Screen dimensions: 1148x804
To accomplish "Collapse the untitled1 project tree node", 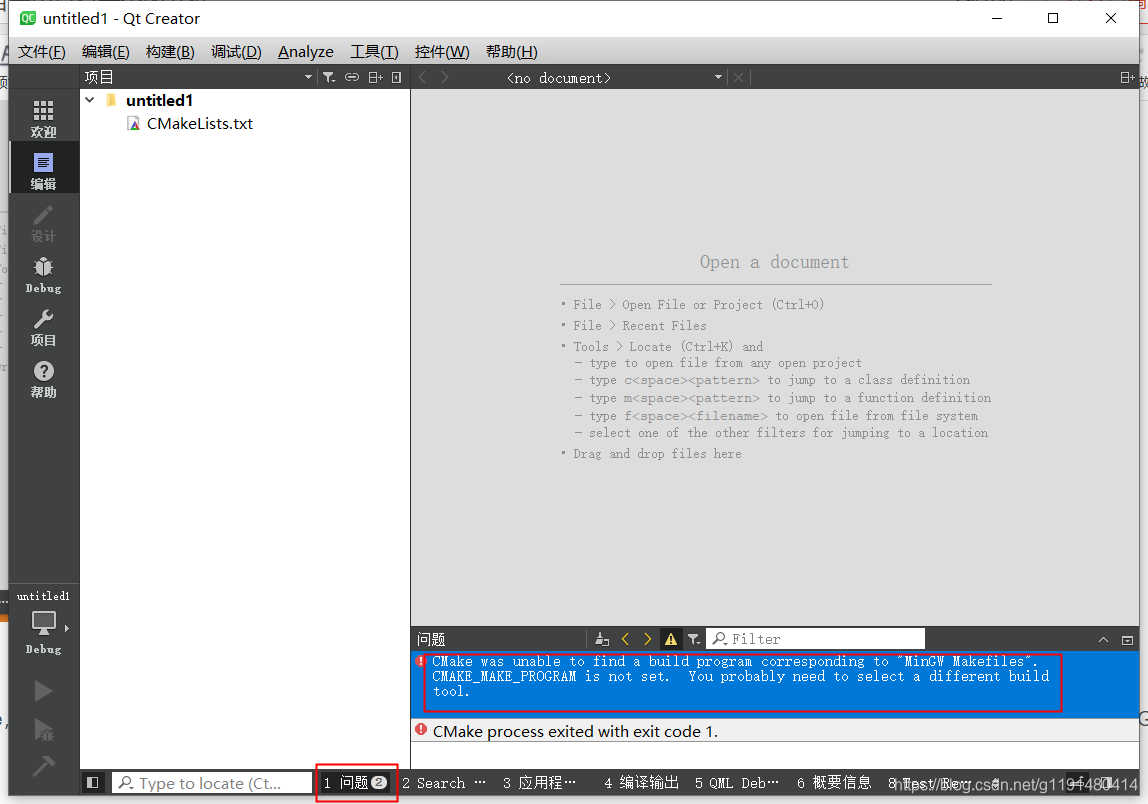I will 90,100.
